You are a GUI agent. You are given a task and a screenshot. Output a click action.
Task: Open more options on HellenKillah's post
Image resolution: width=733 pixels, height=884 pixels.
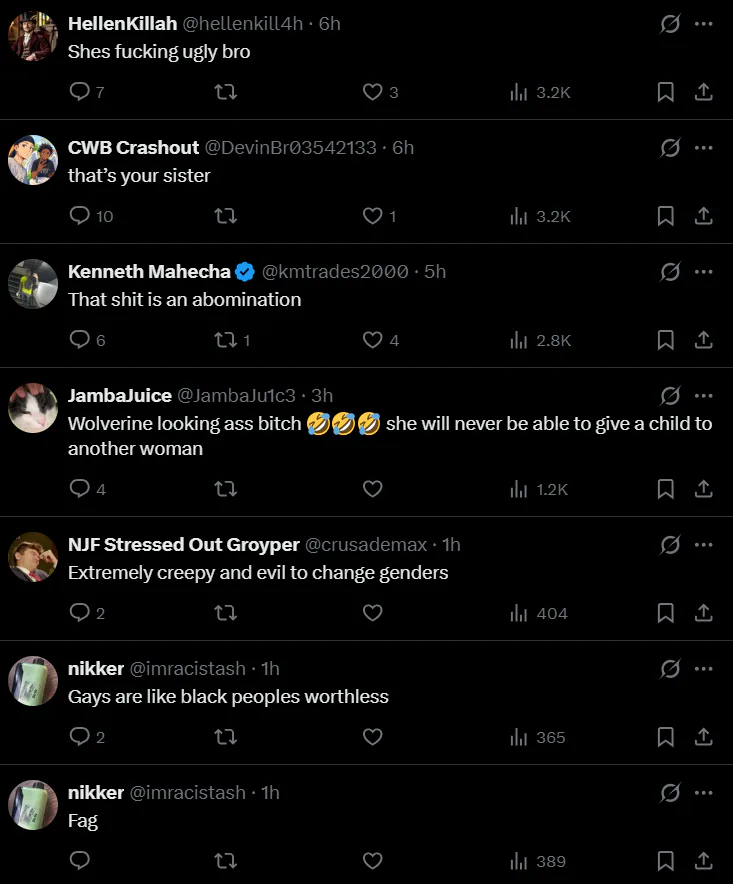coord(703,24)
